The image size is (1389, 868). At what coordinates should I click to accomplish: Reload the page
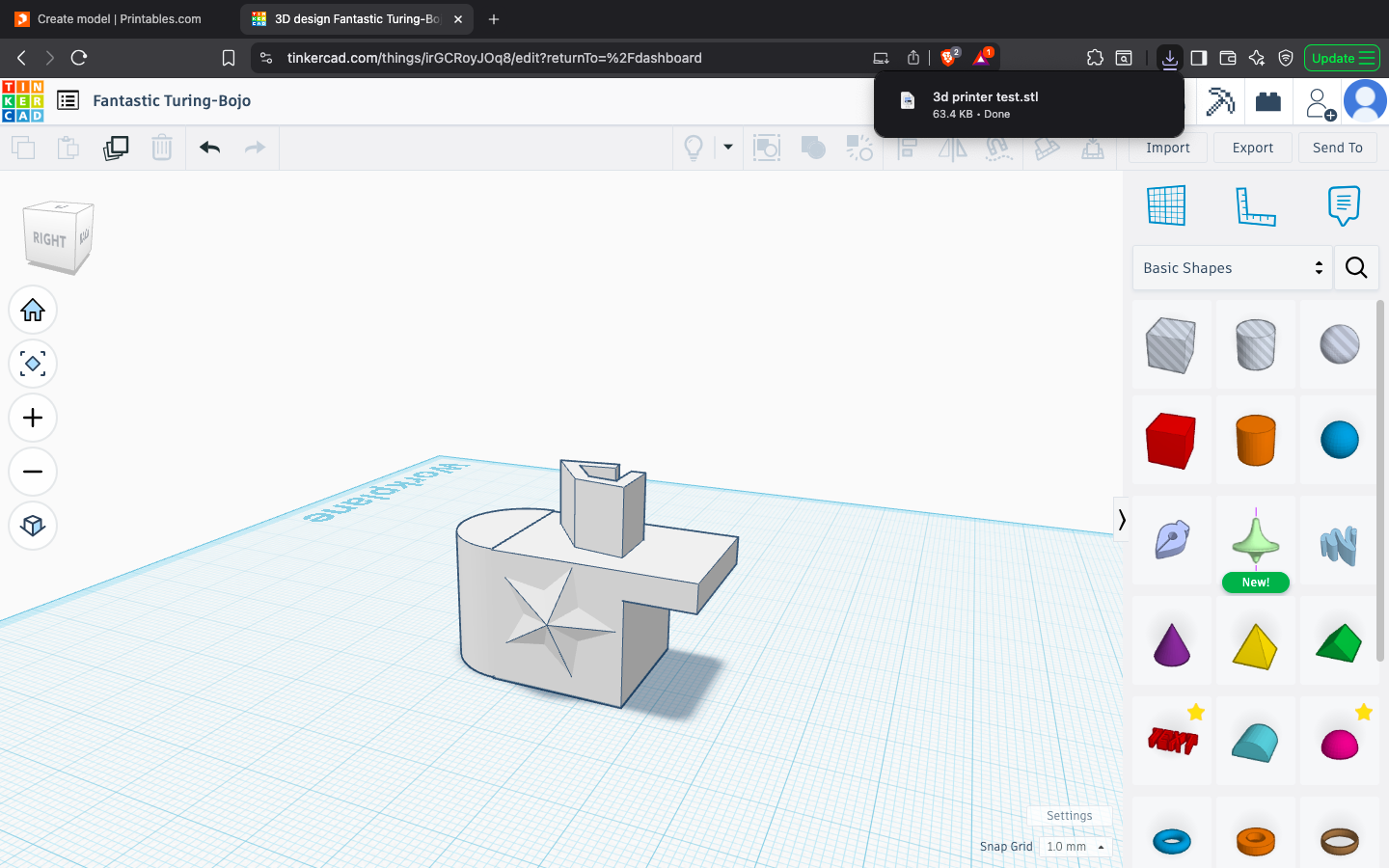click(x=79, y=58)
